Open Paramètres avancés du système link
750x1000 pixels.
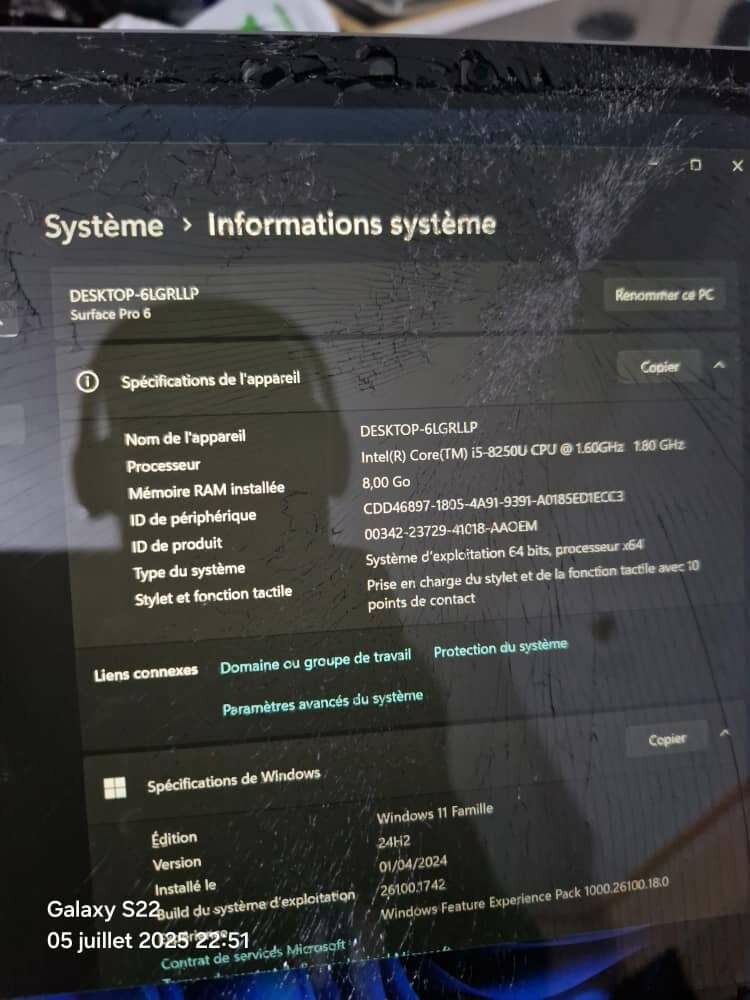(323, 702)
